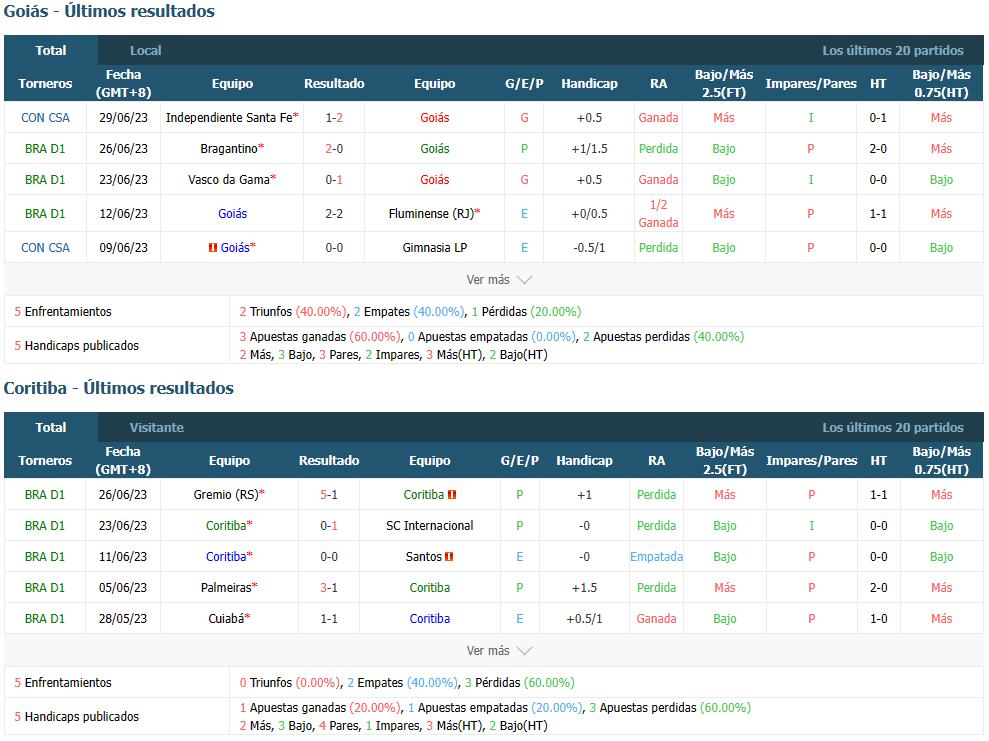Click Coritiba '1 Apuestas empatadas (20.00%)' text
The height and width of the screenshot is (741, 989).
click(495, 708)
